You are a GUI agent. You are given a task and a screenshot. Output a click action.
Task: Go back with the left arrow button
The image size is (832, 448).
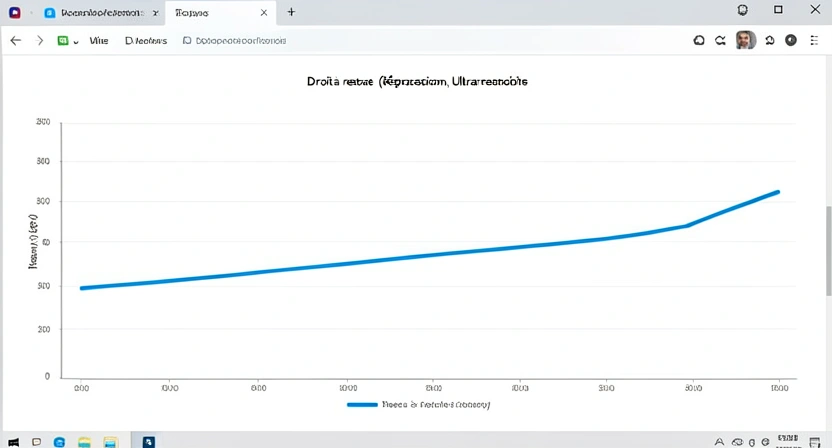coord(15,40)
